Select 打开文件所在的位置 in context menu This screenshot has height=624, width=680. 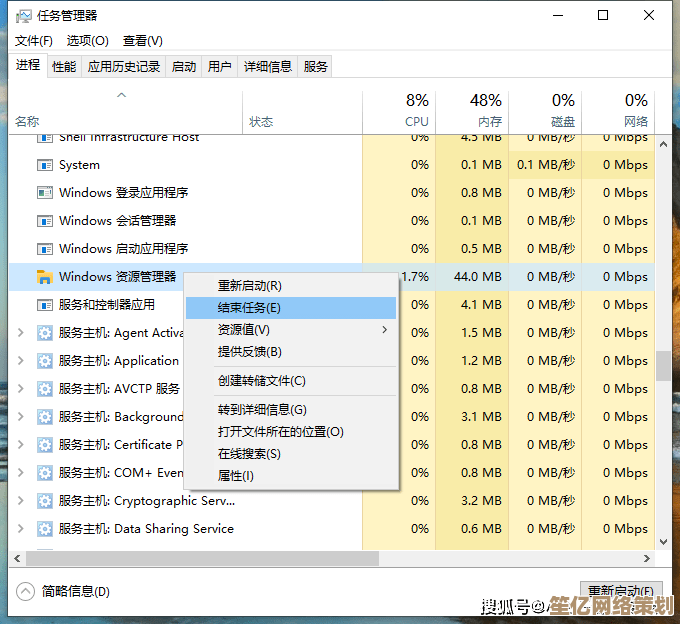[x=281, y=432]
